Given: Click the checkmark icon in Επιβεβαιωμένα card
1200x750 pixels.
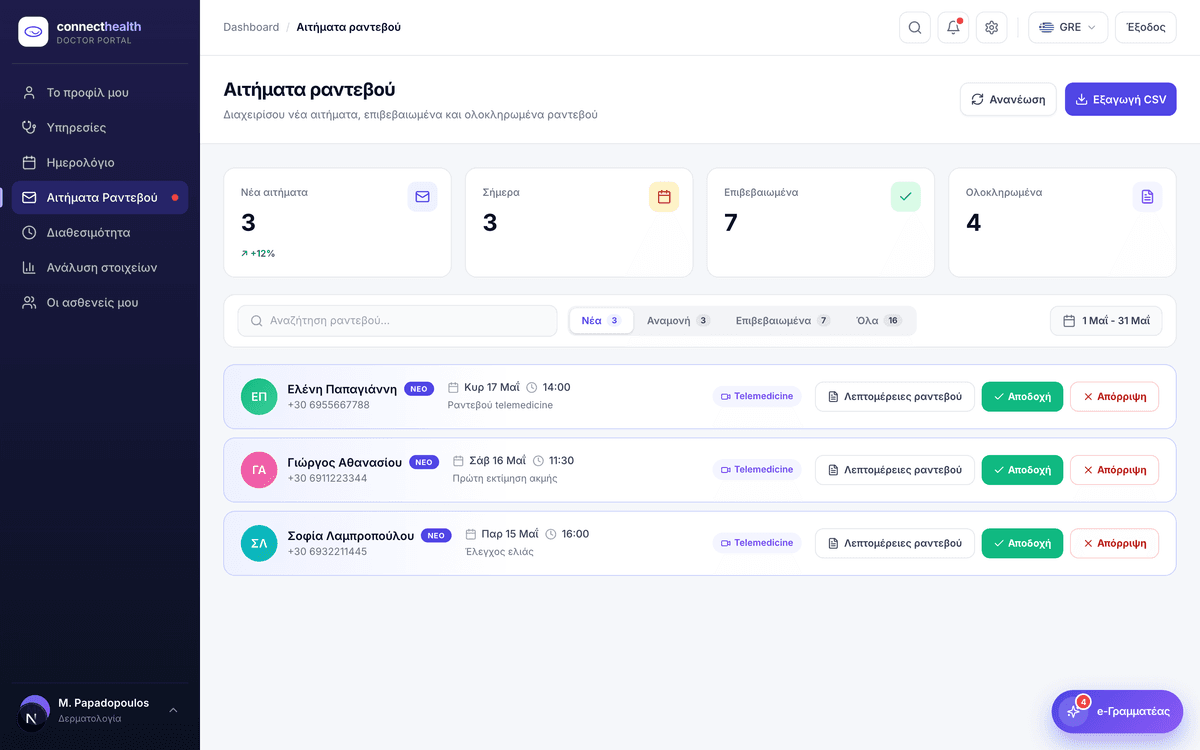Looking at the screenshot, I should click(906, 197).
